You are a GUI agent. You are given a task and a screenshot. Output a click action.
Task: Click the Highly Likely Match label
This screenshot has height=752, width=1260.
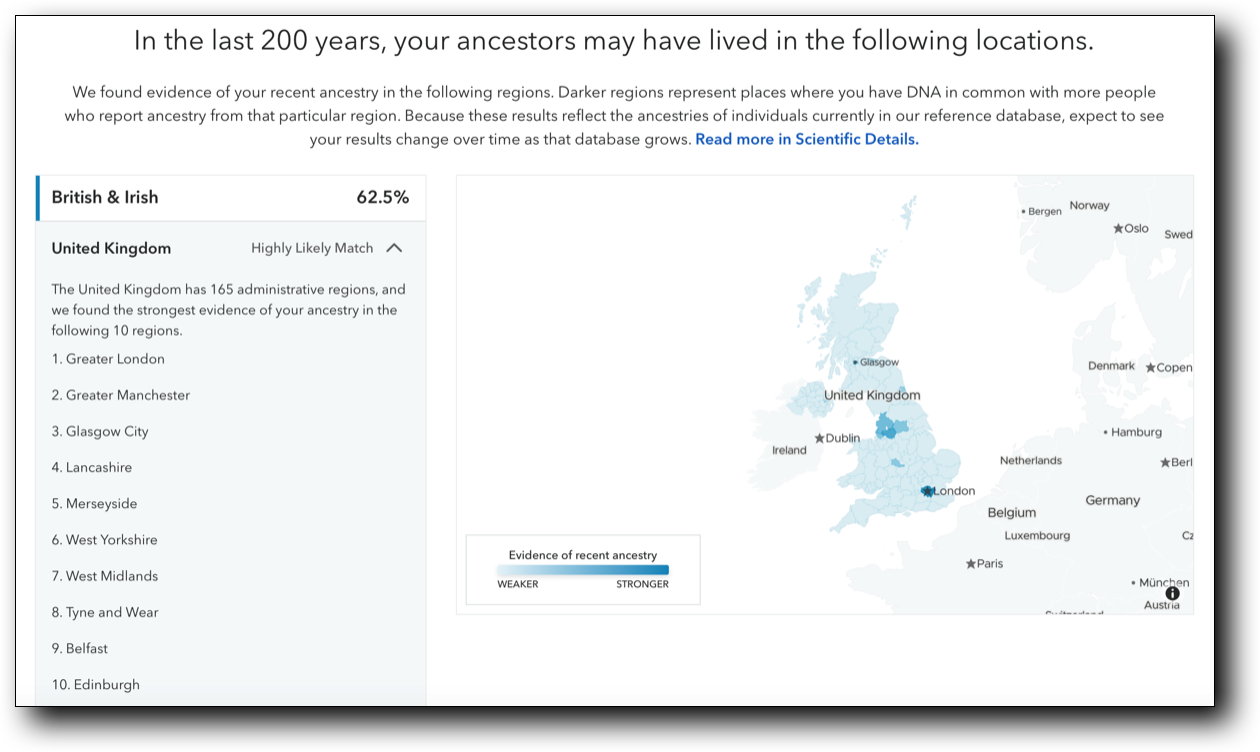coord(312,248)
